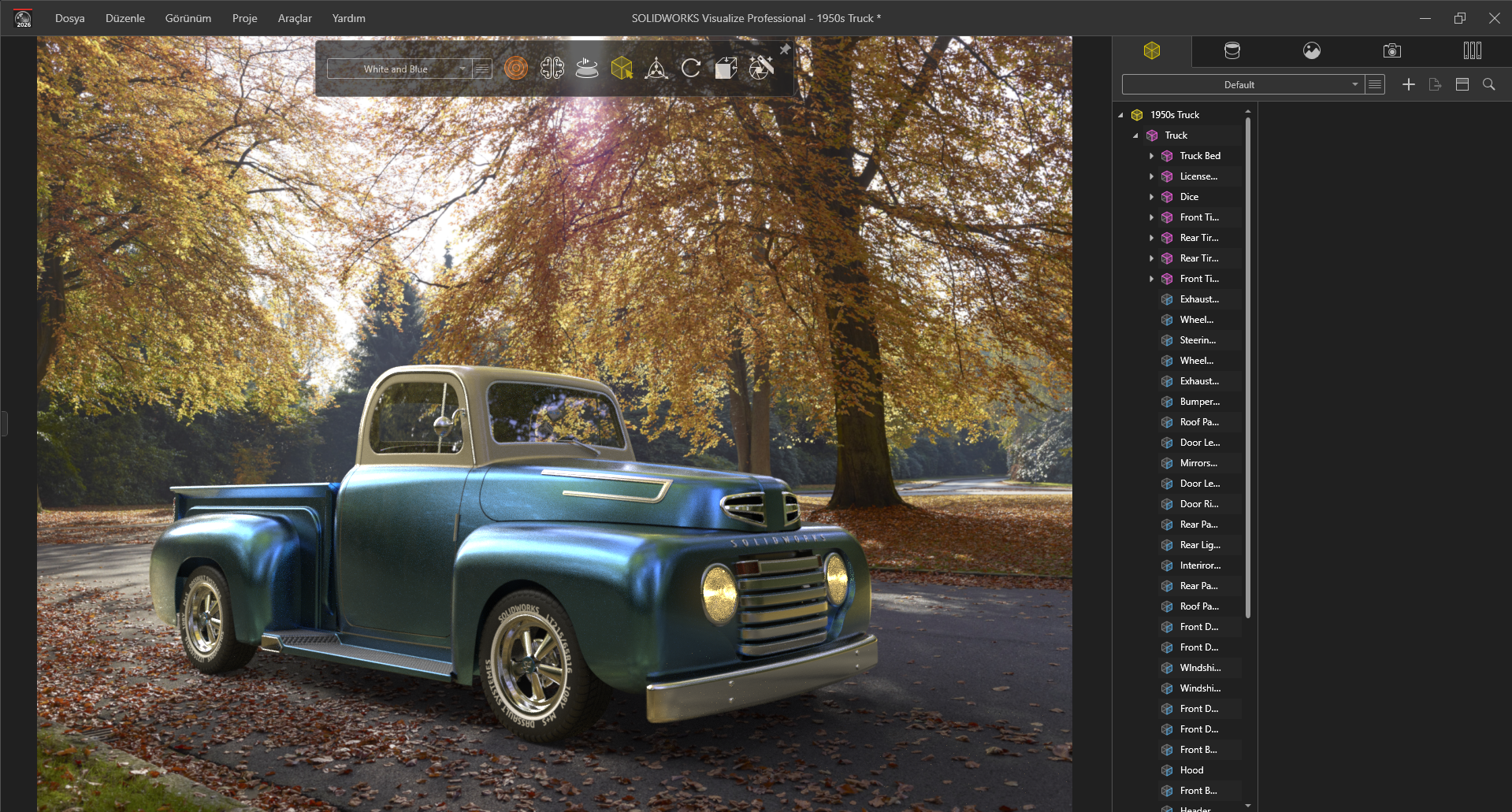Click the brain-shaped AI denoiser icon

(552, 69)
